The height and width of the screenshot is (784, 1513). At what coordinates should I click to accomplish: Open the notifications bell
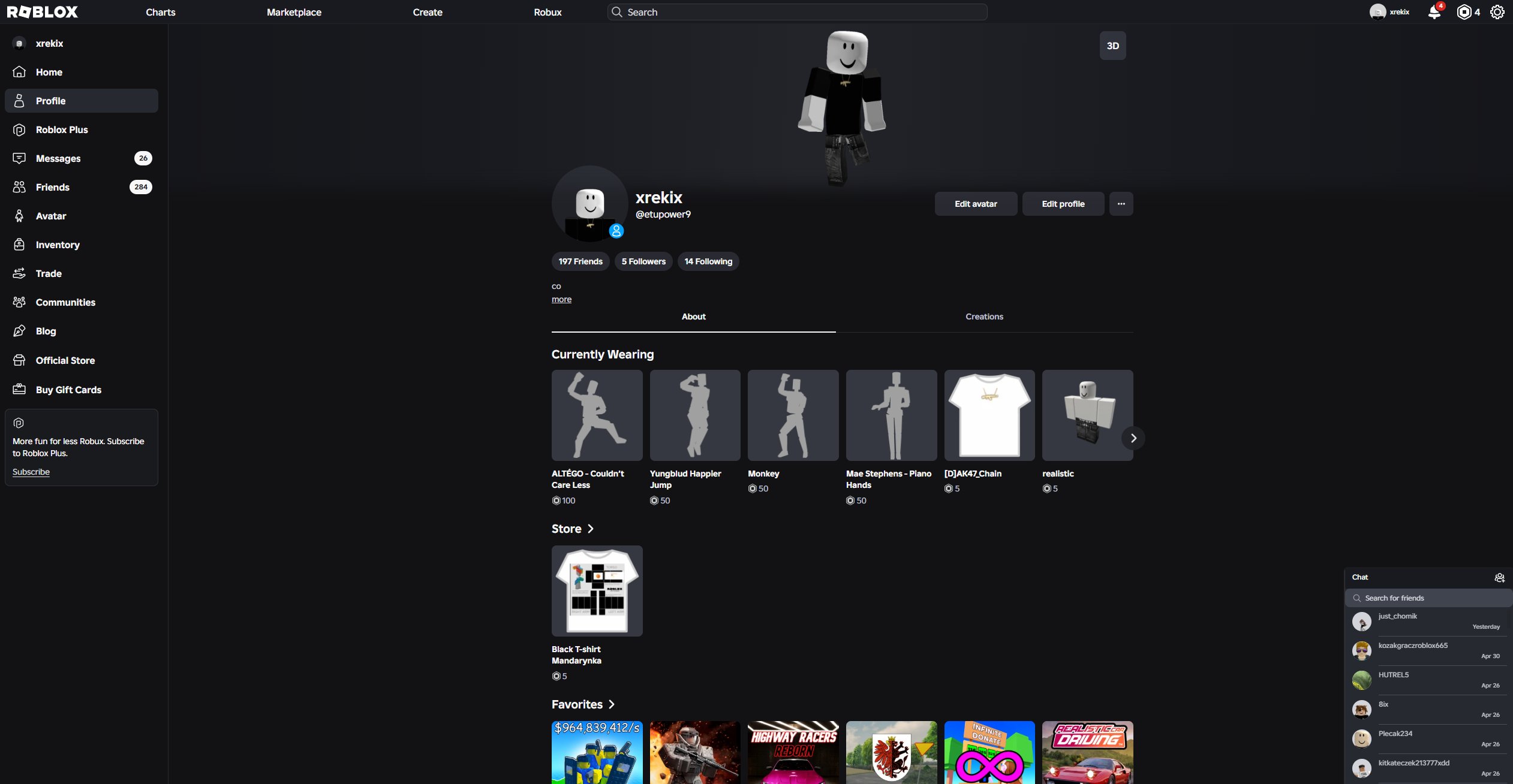coord(1434,12)
